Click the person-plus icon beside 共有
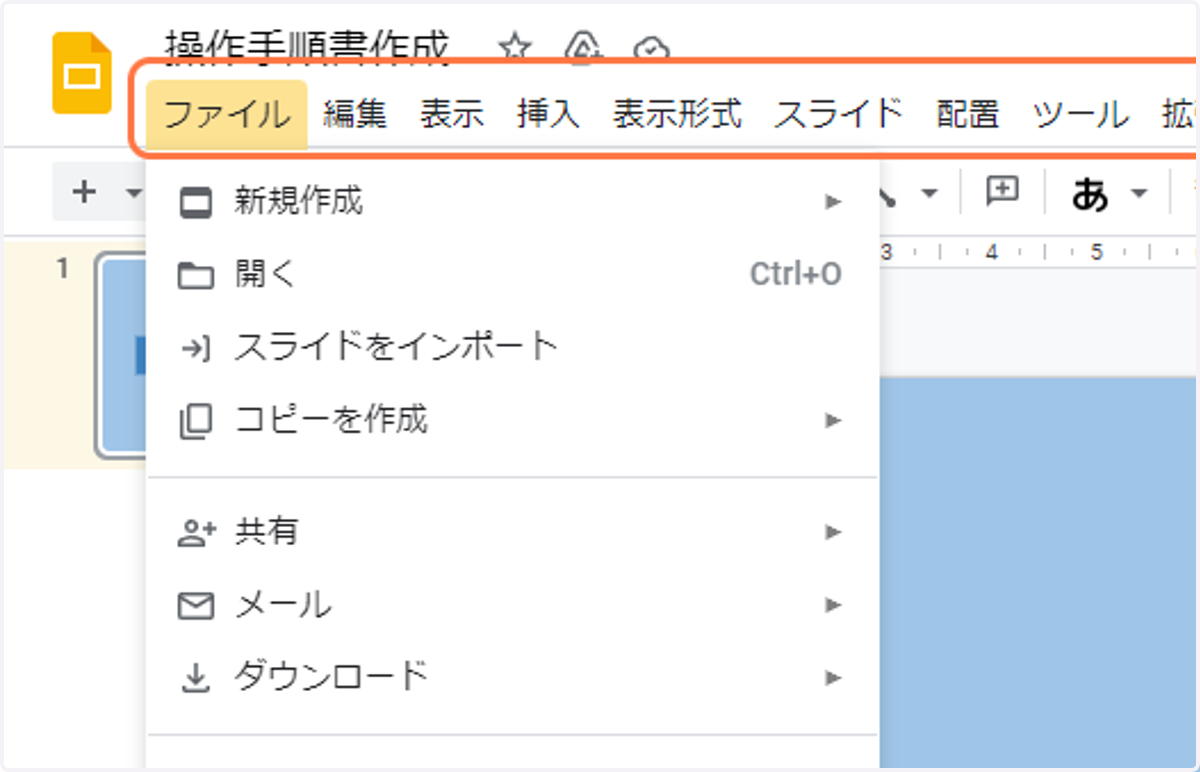This screenshot has width=1200, height=772. click(x=197, y=533)
